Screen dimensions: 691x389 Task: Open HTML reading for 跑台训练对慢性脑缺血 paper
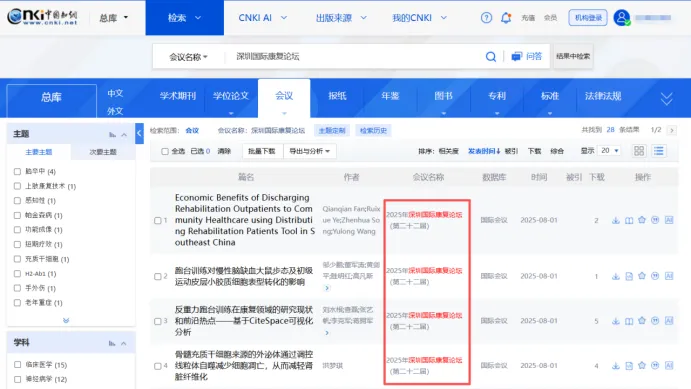(x=629, y=276)
